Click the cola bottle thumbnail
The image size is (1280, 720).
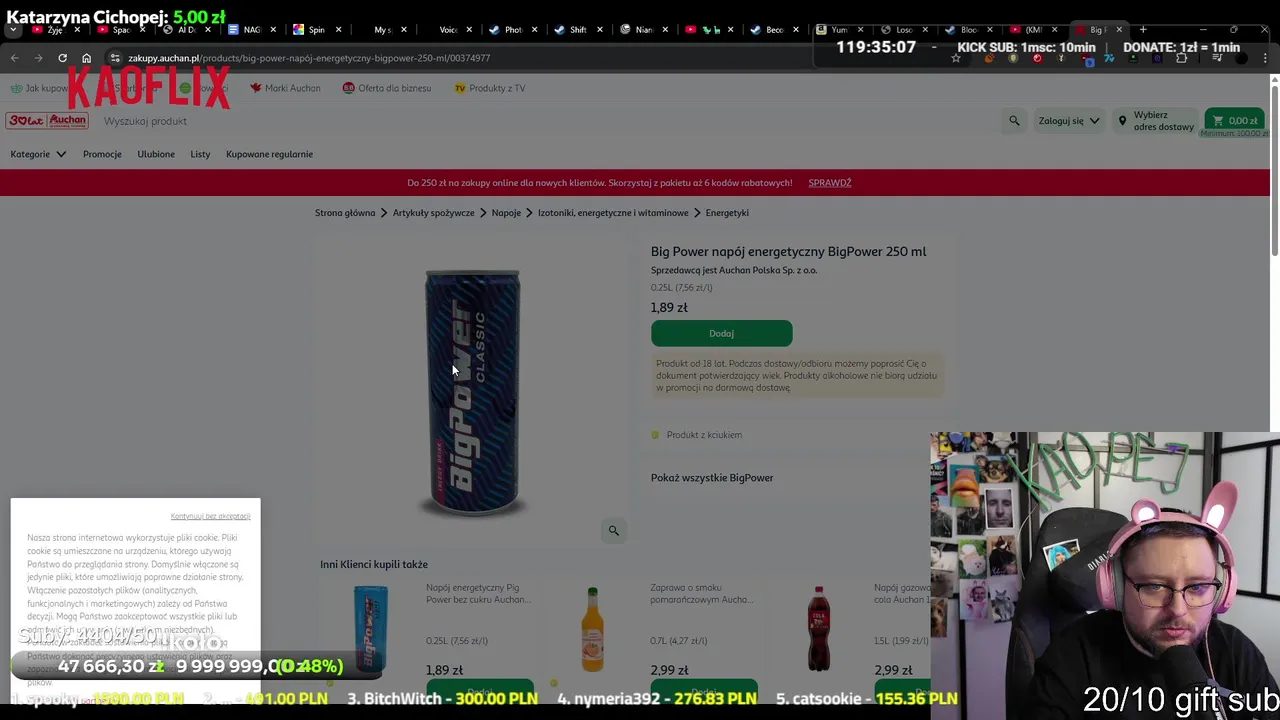tap(819, 629)
